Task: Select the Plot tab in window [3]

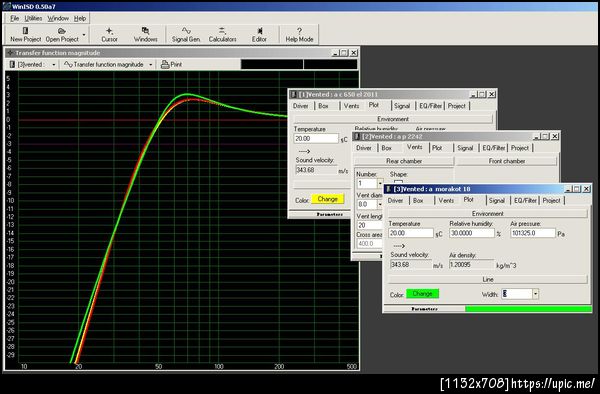Action: (468, 200)
